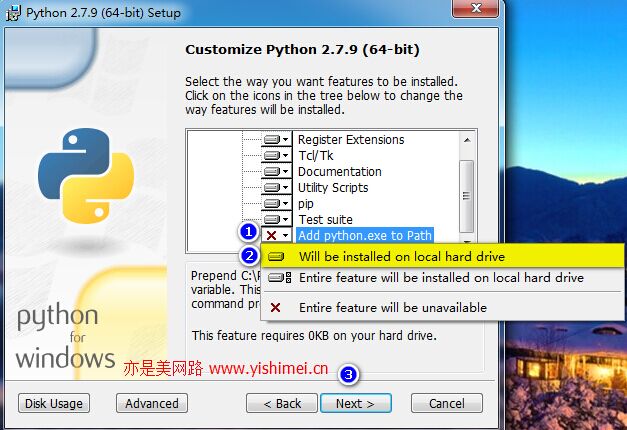
Task: Click the Python 2.7.9 (64-bit) Setup title
Action: click(x=103, y=13)
